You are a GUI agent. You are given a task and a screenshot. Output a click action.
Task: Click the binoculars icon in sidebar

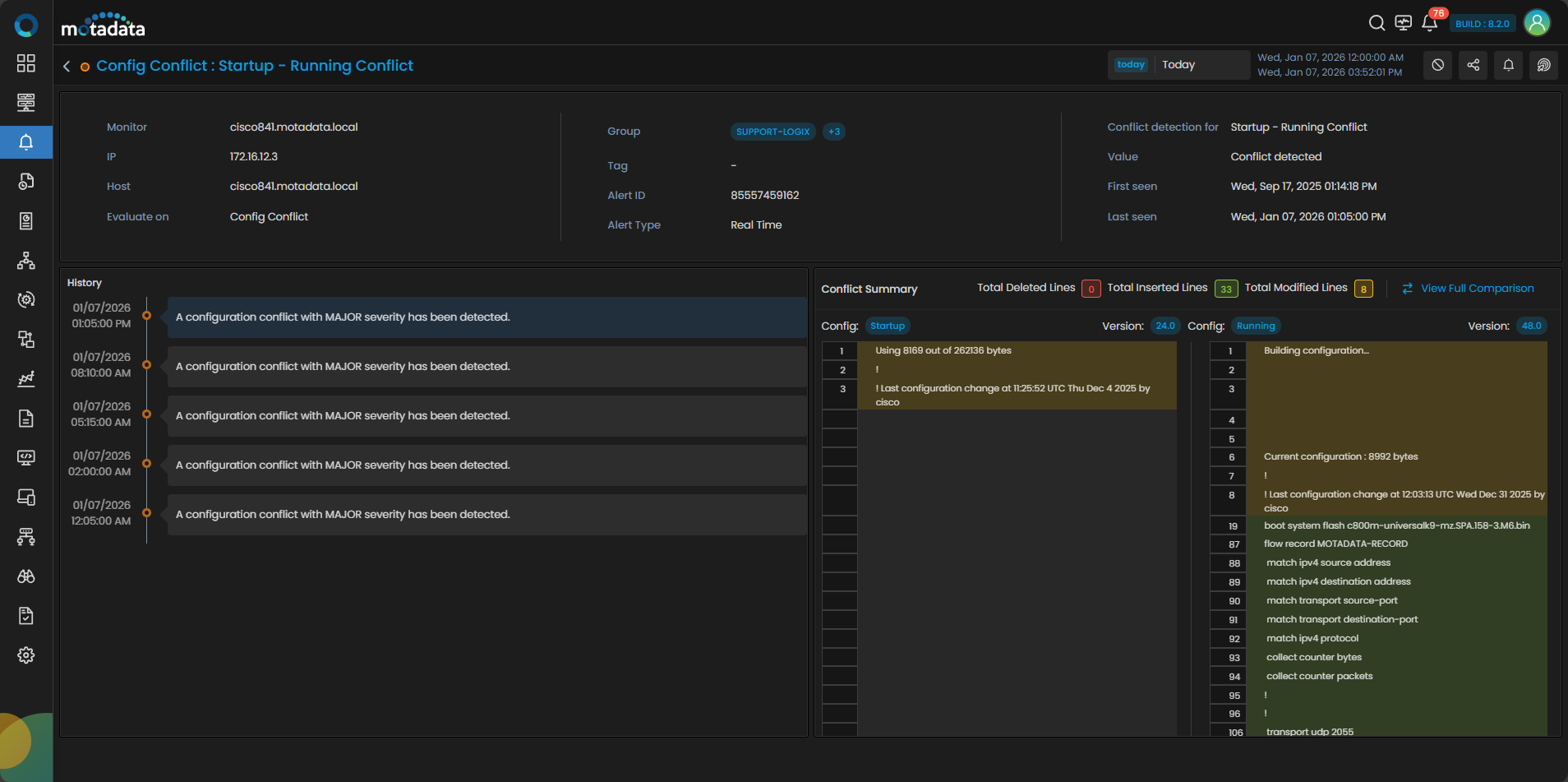26,576
